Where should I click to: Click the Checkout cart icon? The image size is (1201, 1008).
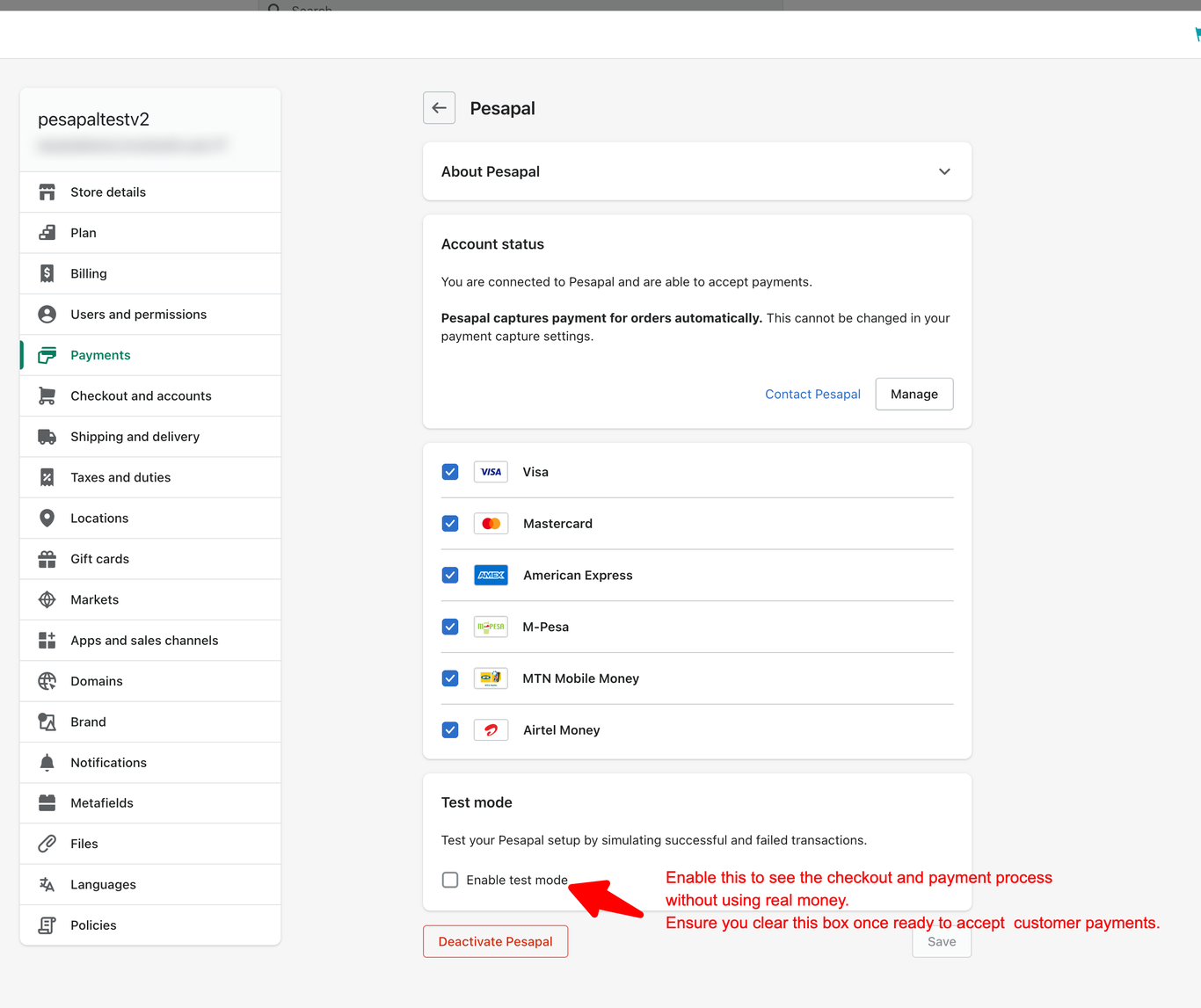(x=47, y=395)
